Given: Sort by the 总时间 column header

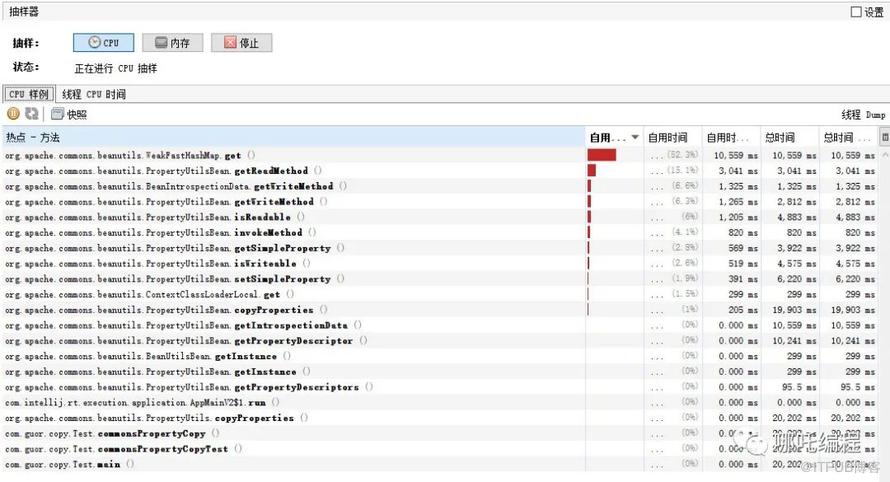Looking at the screenshot, I should pos(789,137).
